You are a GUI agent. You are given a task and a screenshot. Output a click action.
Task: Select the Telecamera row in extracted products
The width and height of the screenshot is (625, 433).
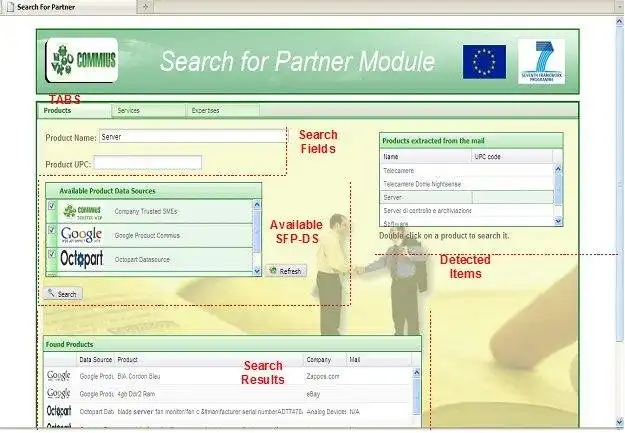(x=467, y=171)
